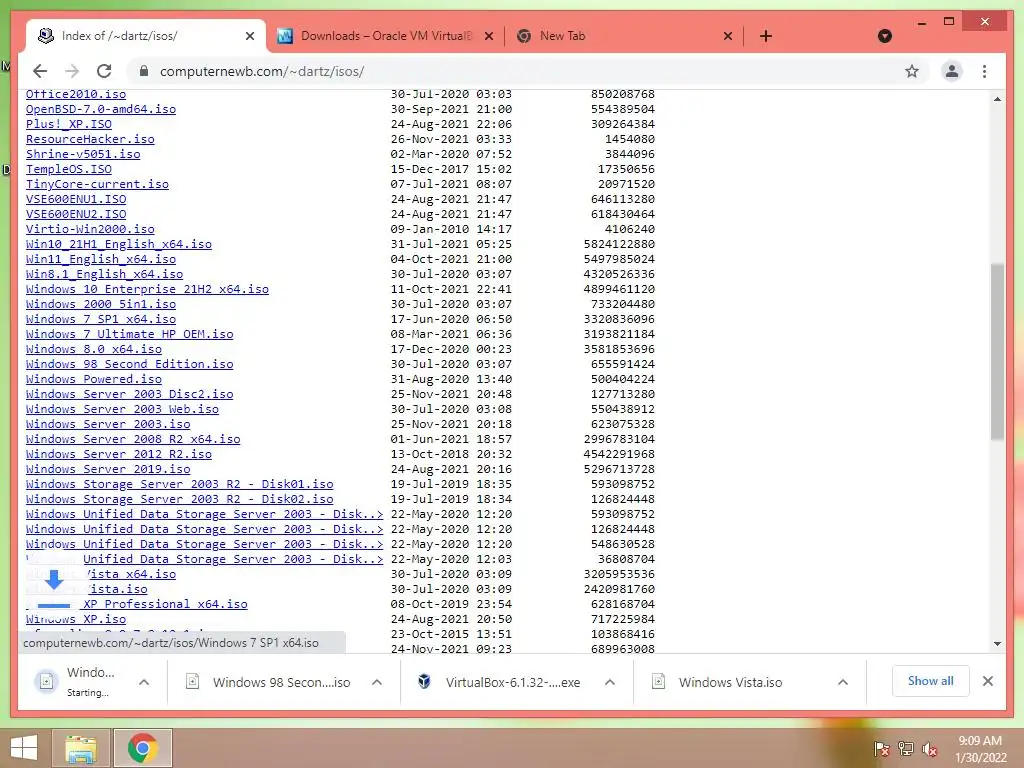
Task: Click Shrine-v5051.iso link
Action: (83, 154)
